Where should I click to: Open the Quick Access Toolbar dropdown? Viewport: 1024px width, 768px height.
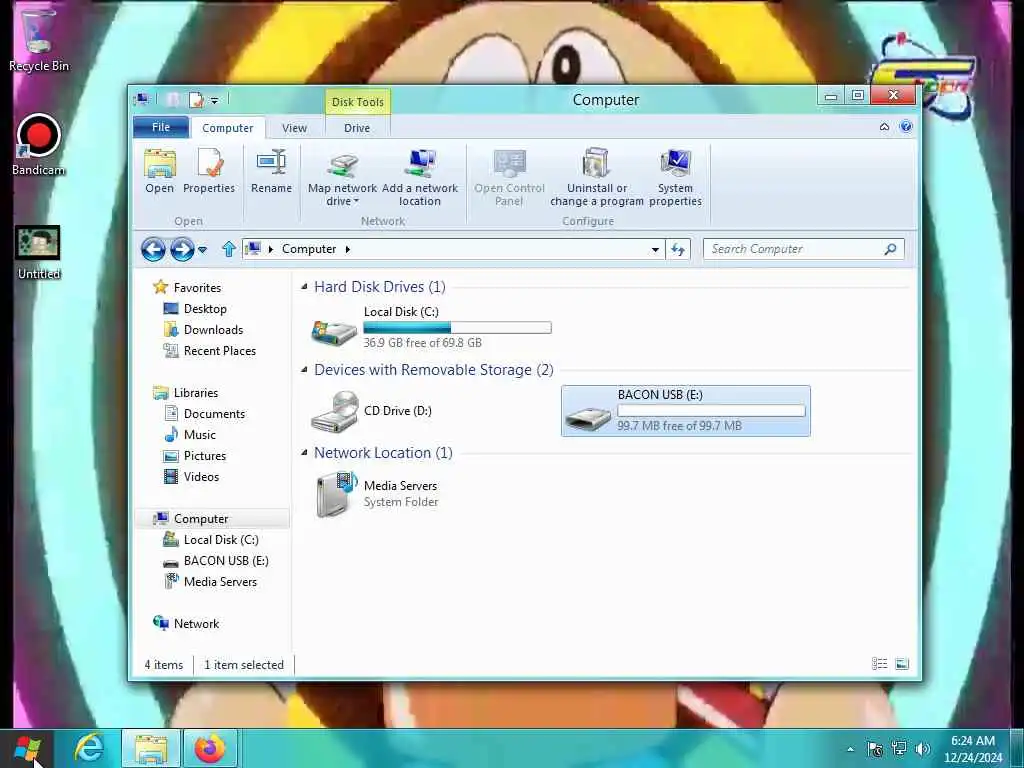pyautogui.click(x=214, y=101)
